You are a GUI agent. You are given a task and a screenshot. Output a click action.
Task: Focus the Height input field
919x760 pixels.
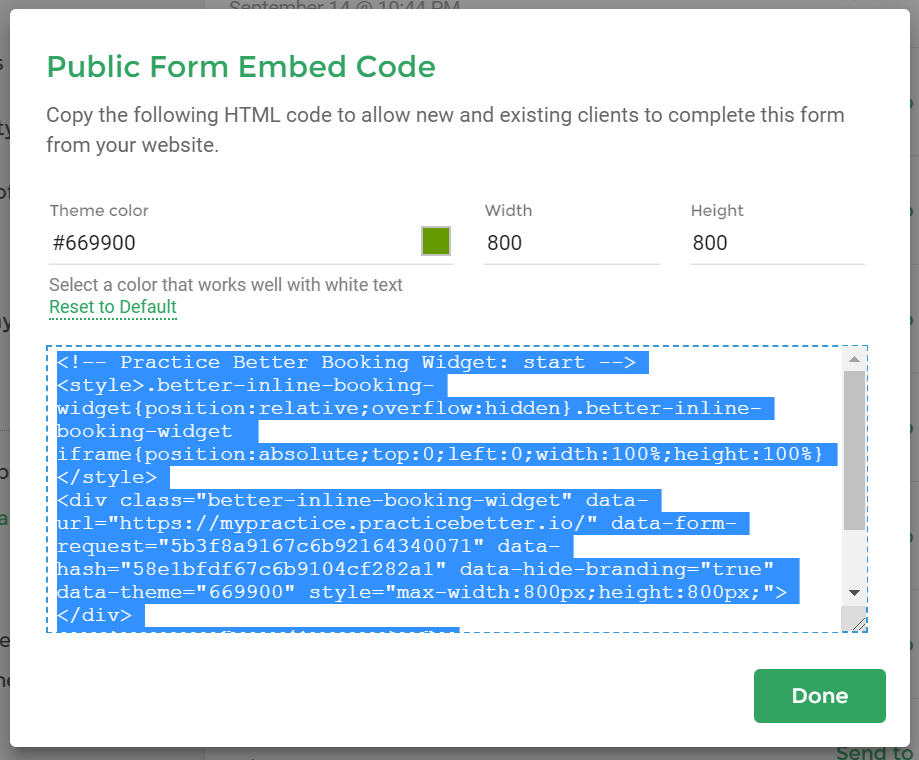777,243
